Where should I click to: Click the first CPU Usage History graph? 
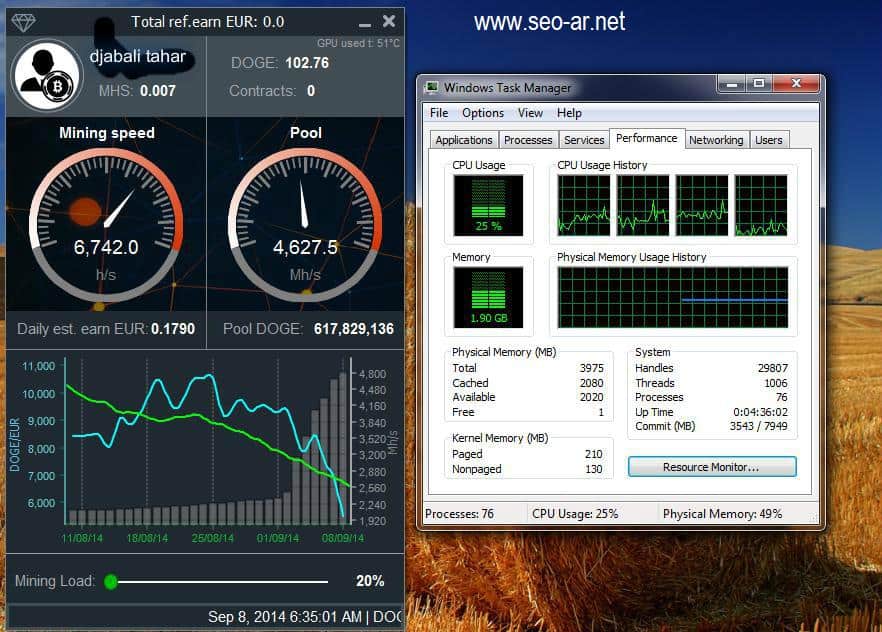(584, 205)
